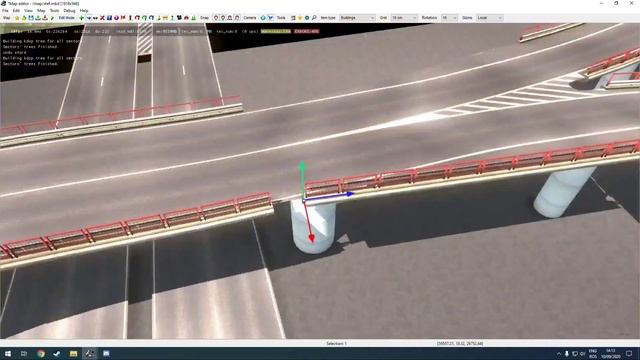Open the Rotation step dropdown

tap(449, 18)
